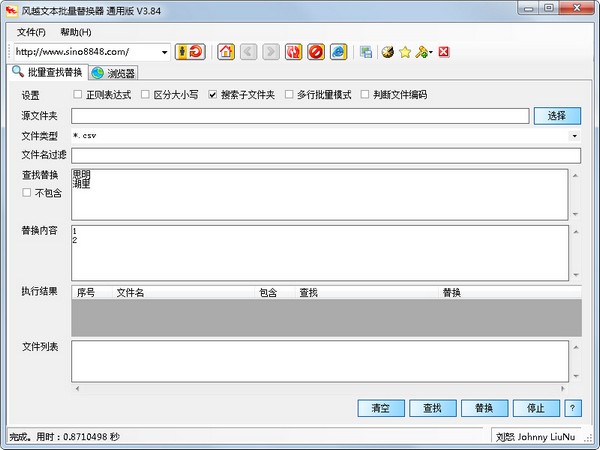The image size is (600, 450).
Task: Enable the 正则表达式 checkbox
Action: (78, 95)
